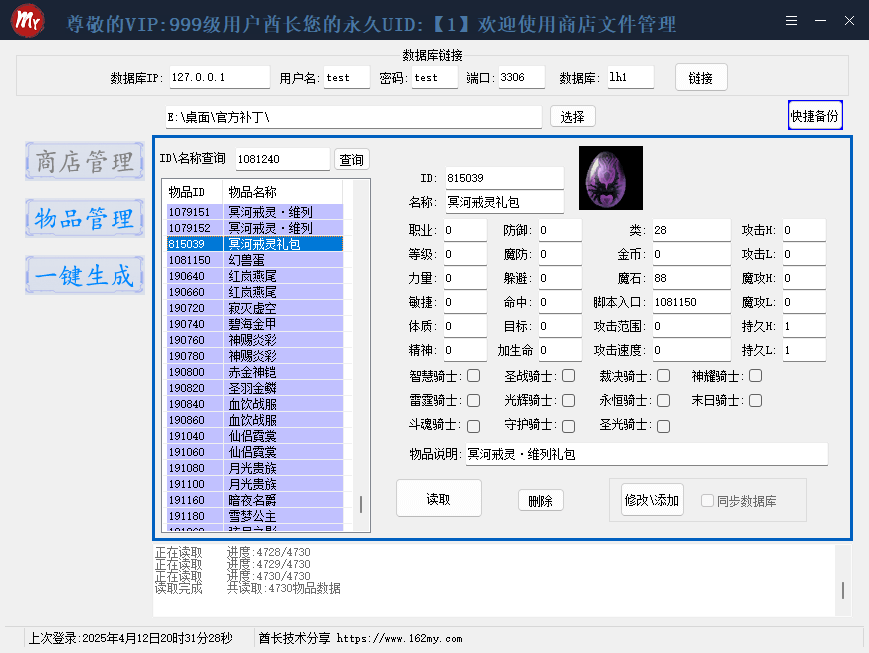Select the 幻兽蛋 row in item list
The image size is (869, 653).
254,260
